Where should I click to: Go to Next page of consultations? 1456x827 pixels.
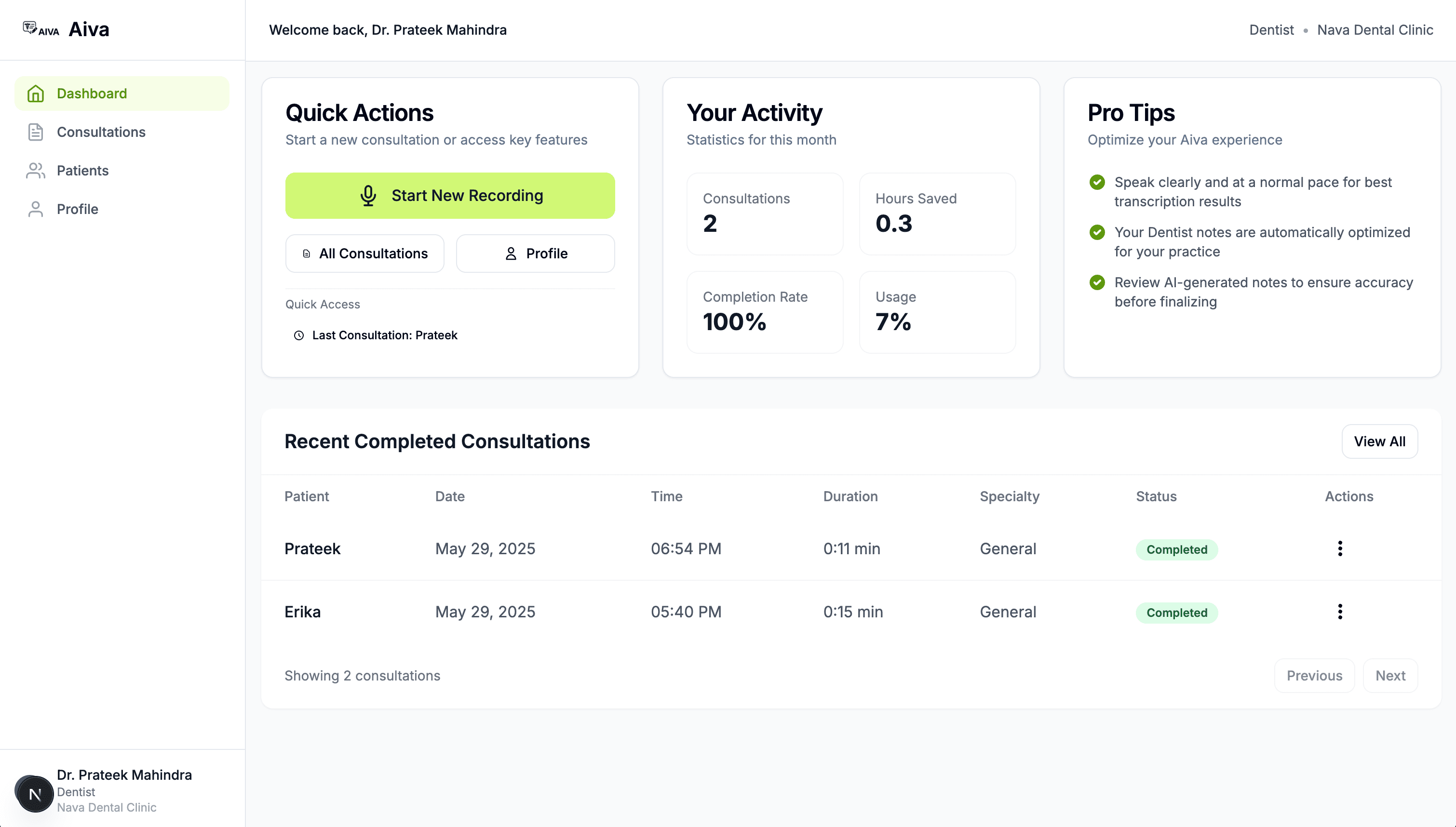click(x=1390, y=675)
